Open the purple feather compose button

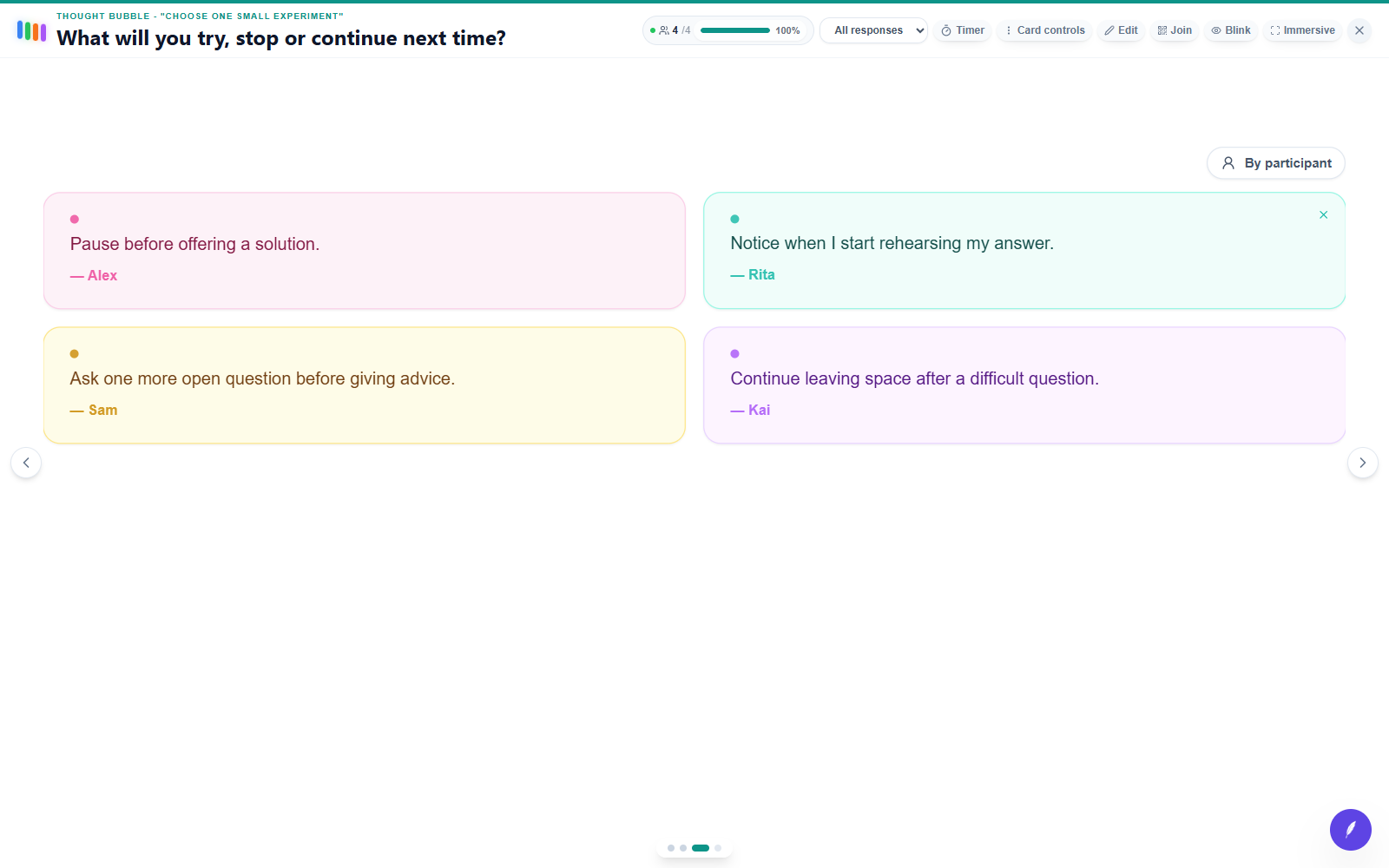coord(1351,830)
